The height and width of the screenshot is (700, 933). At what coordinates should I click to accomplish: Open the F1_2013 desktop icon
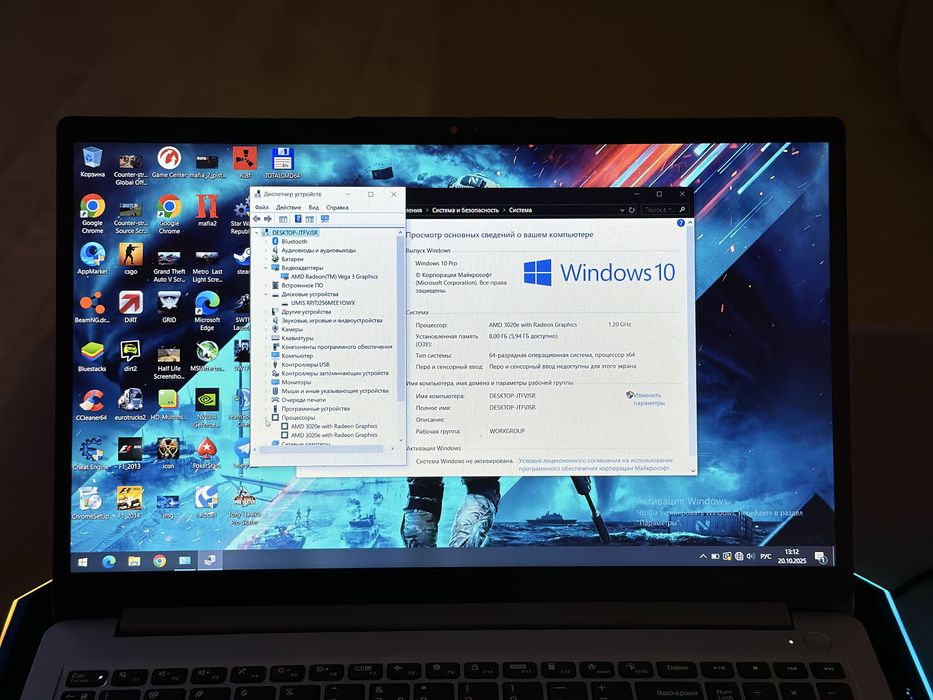point(130,454)
